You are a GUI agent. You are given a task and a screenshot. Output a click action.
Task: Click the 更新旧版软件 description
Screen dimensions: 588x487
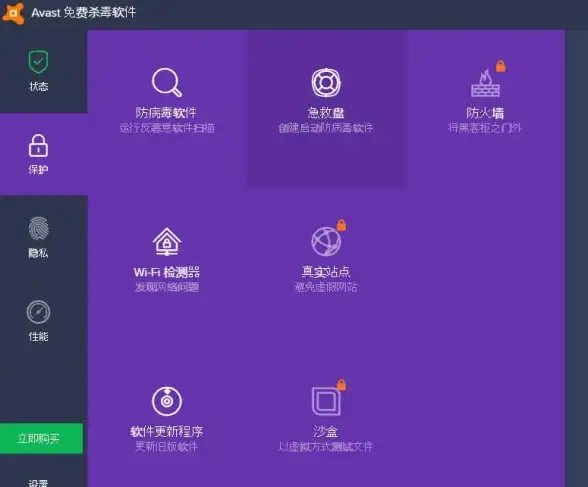(x=166, y=447)
